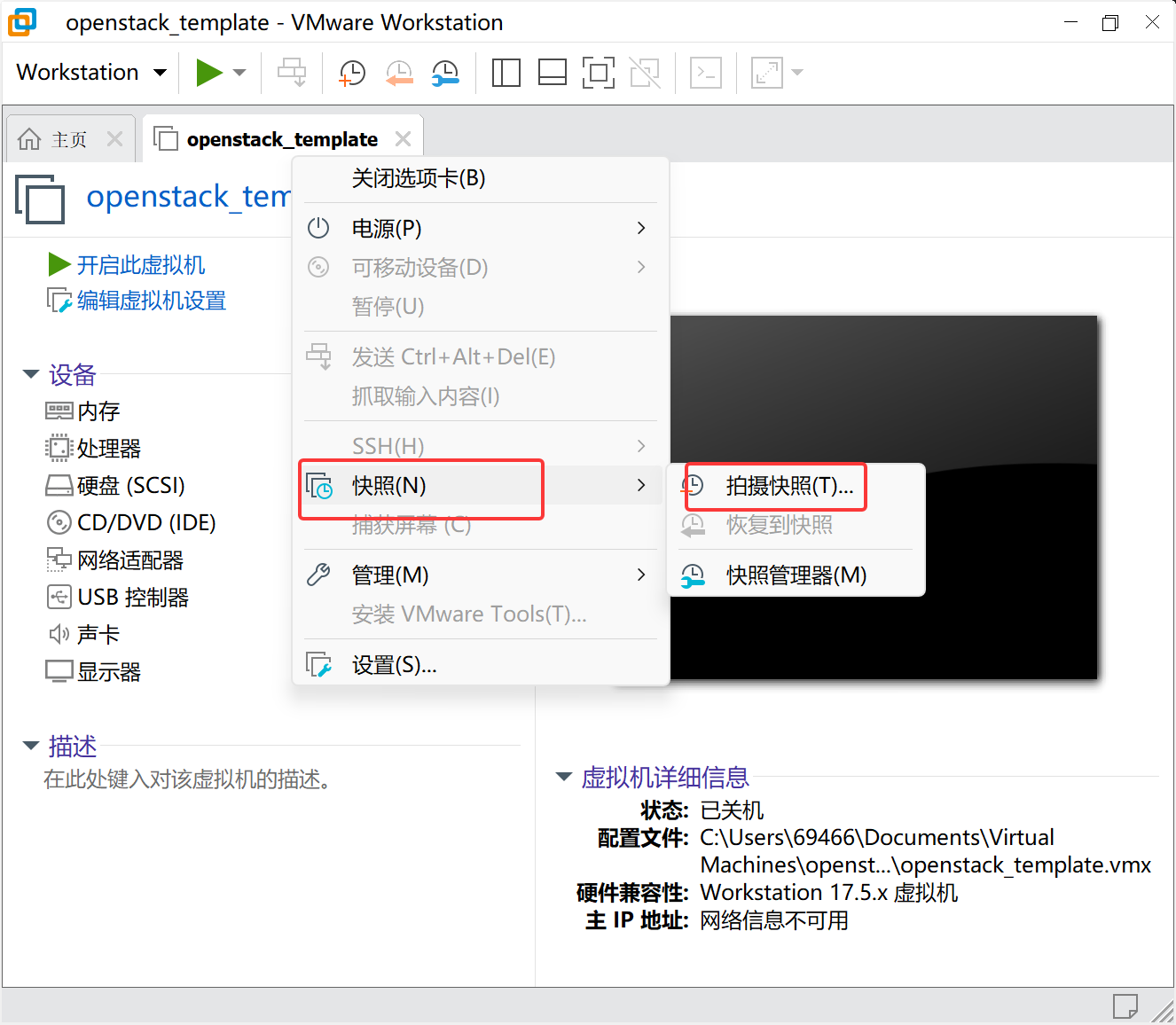This screenshot has width=1176, height=1025.
Task: Open the Workstation menu dropdown
Action: point(91,72)
